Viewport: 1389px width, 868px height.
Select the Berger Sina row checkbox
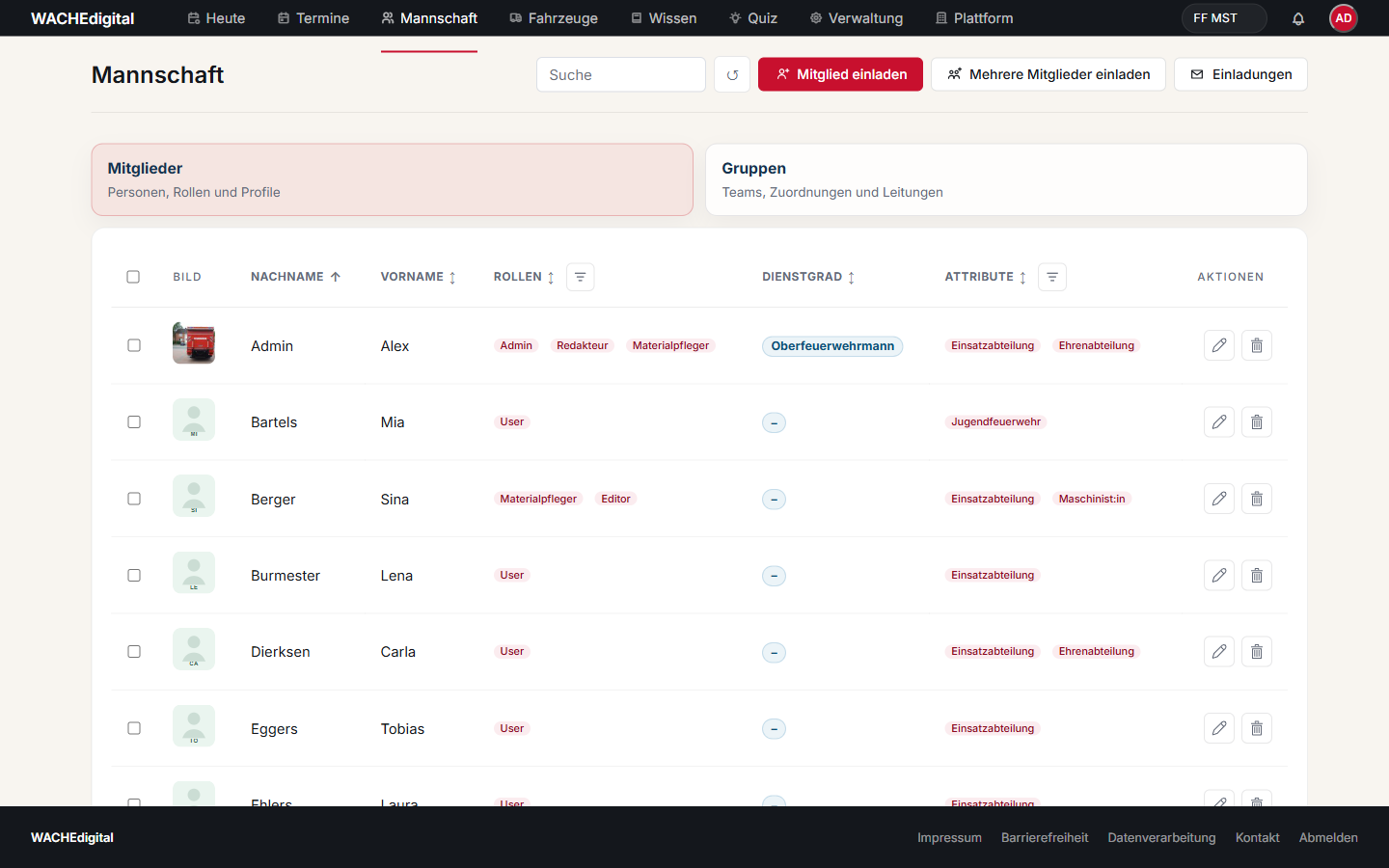[x=134, y=499]
